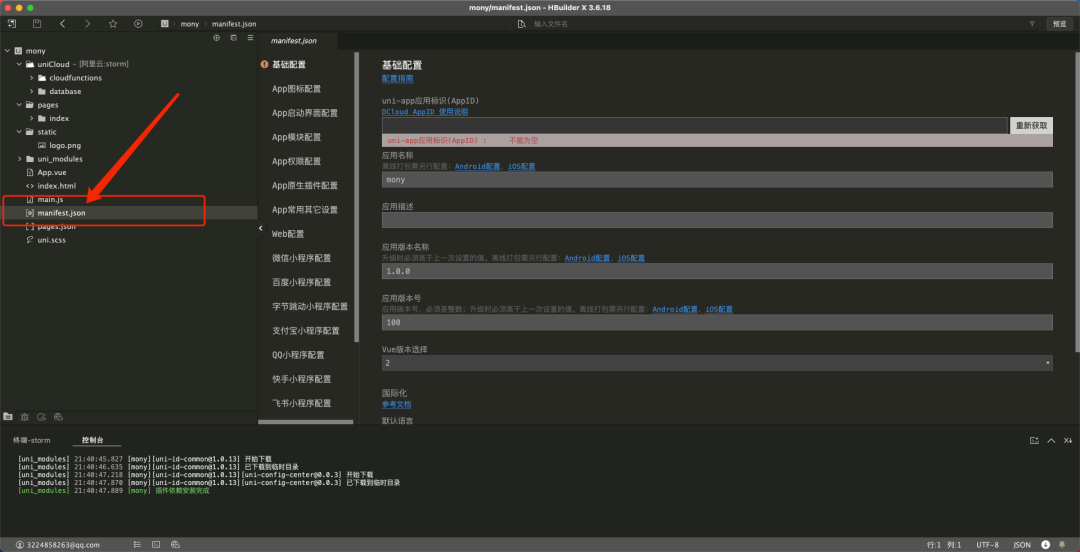
Task: Click the collapse all icon in explorer header
Action: tap(233, 38)
